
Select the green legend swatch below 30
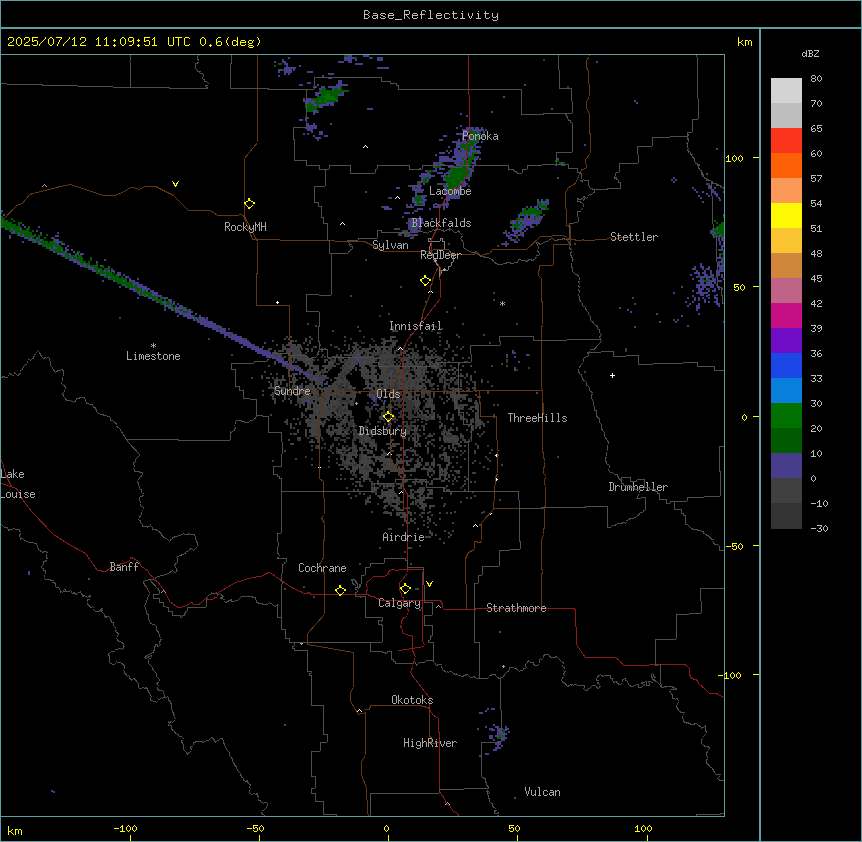click(x=786, y=416)
